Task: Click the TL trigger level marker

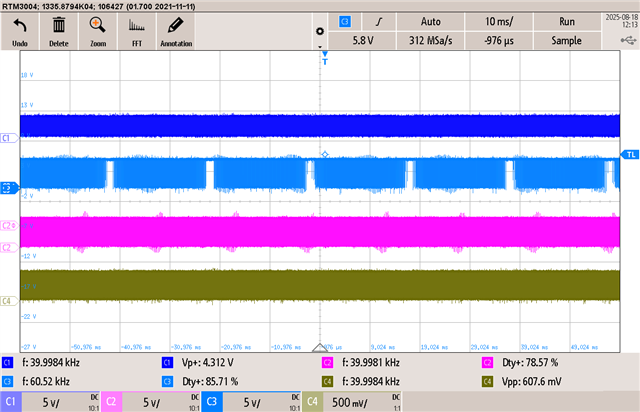Action: pyautogui.click(x=630, y=154)
